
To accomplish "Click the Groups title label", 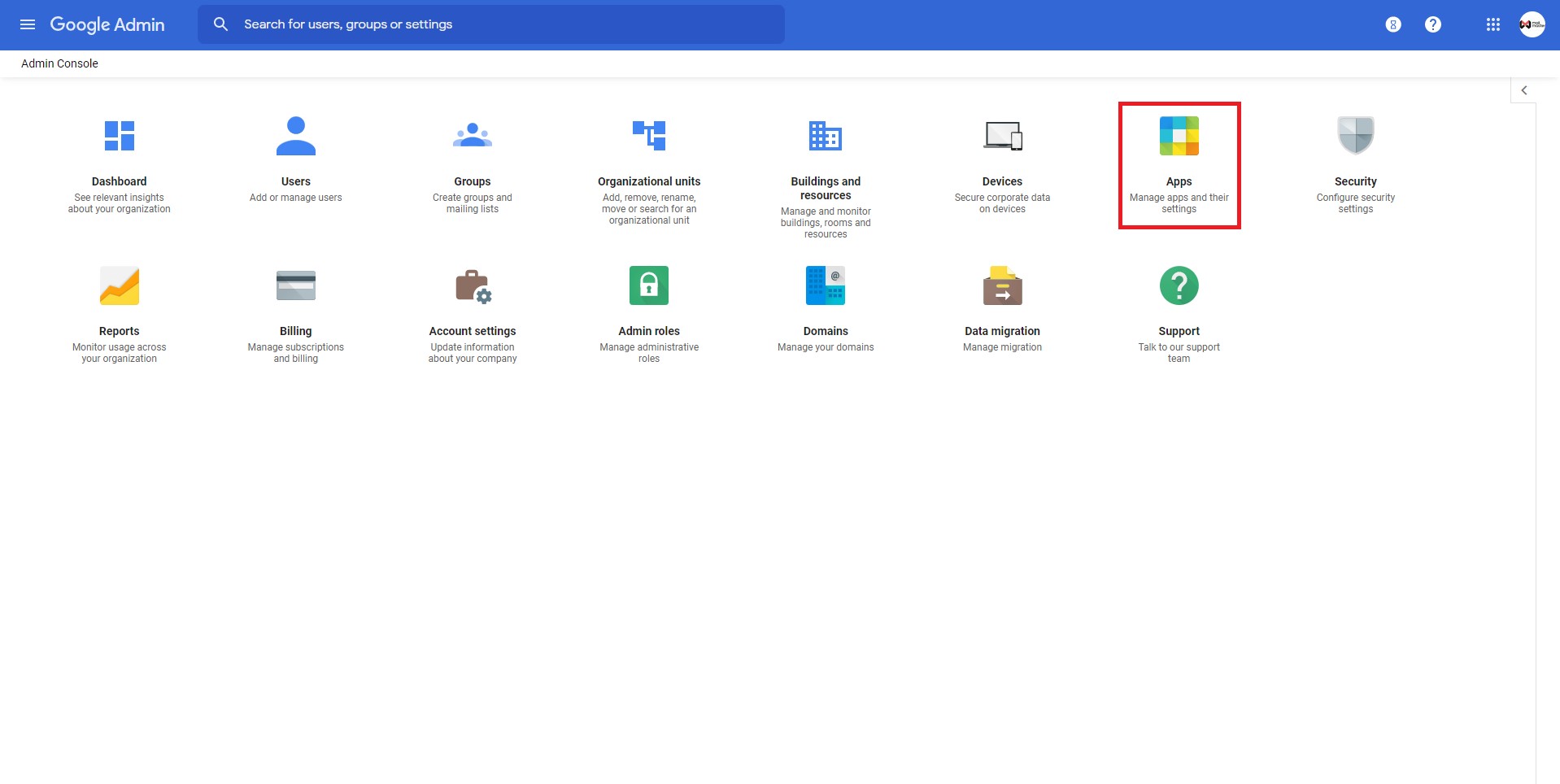I will [473, 181].
